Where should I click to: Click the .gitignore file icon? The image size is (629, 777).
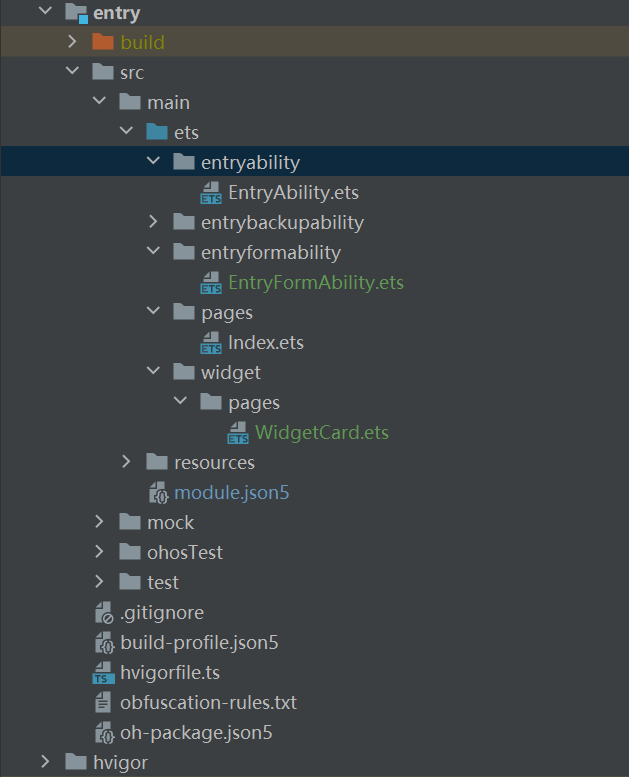(103, 613)
